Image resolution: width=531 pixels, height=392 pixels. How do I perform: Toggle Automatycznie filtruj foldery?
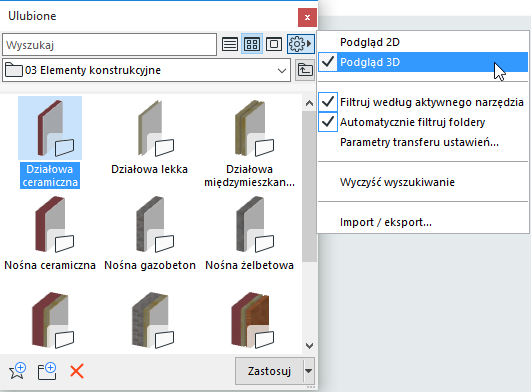pyautogui.click(x=423, y=122)
